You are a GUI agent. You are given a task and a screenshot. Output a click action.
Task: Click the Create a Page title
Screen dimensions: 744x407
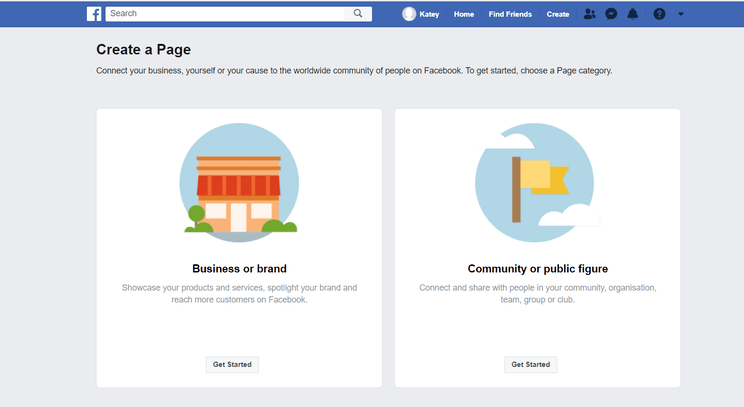[143, 50]
